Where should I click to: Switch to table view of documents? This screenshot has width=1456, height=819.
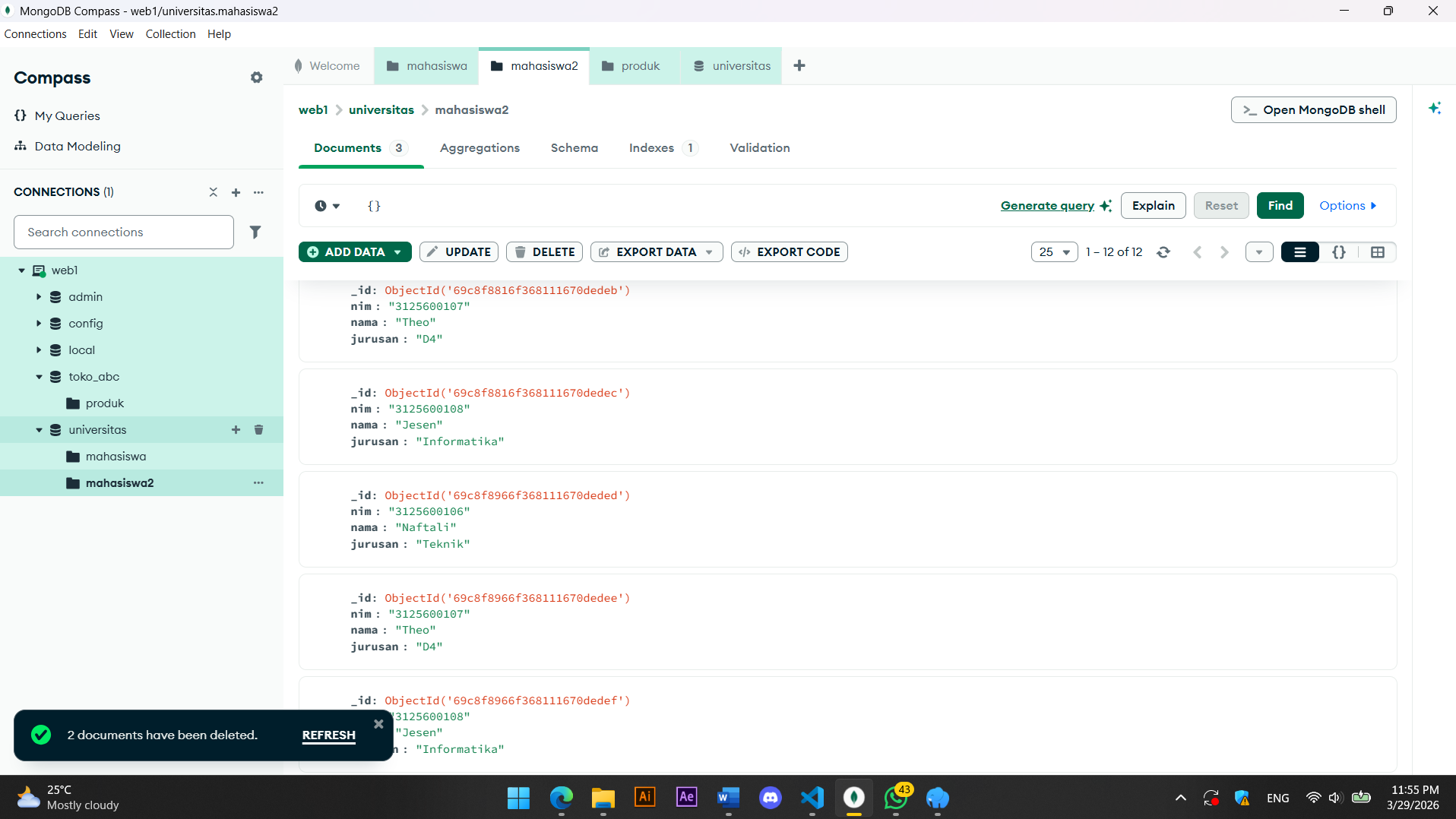tap(1378, 252)
